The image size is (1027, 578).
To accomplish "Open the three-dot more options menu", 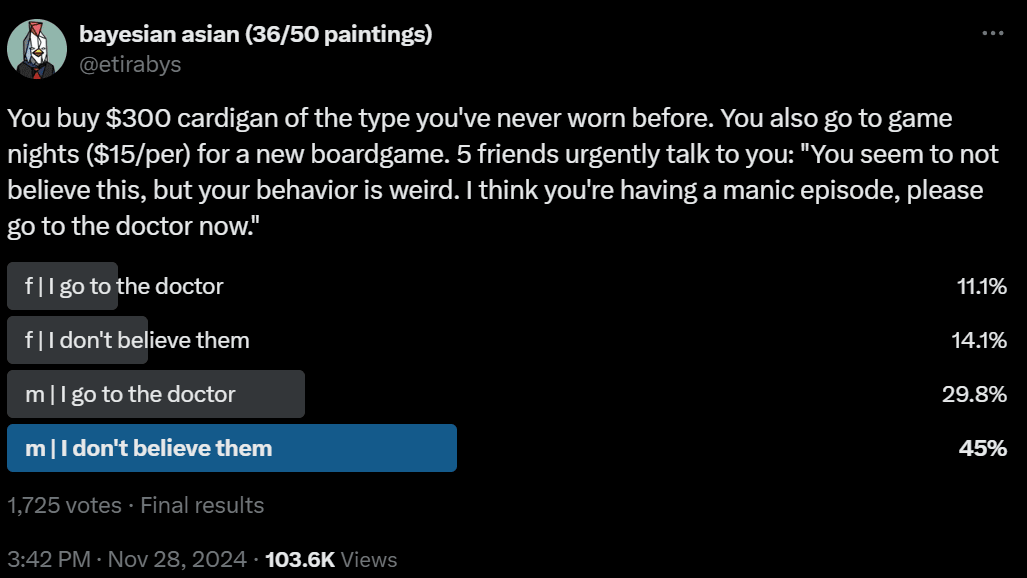I will pyautogui.click(x=992, y=33).
